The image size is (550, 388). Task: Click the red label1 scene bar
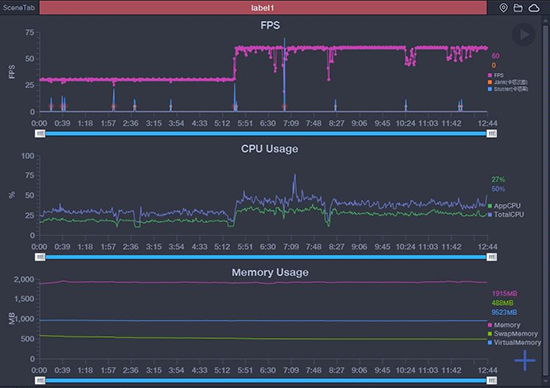[x=263, y=8]
